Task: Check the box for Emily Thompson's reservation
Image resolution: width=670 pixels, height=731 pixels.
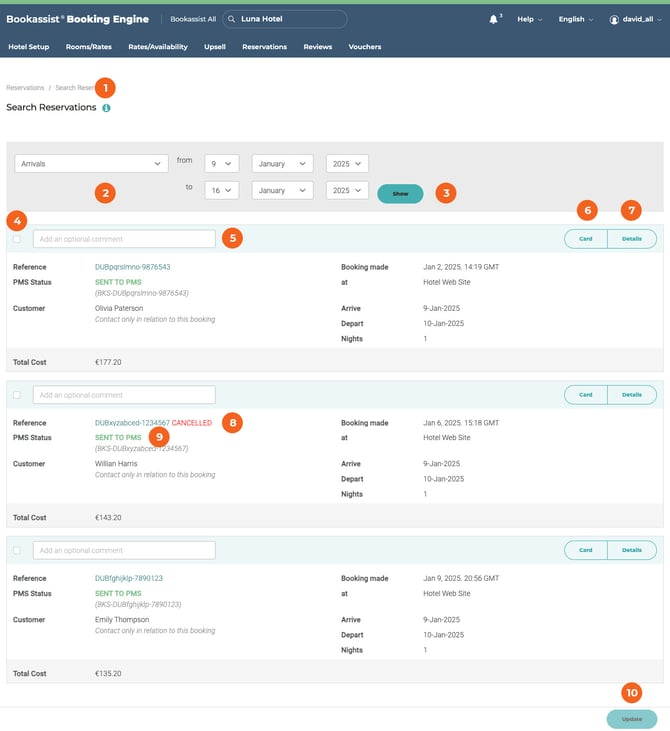Action: coord(16,550)
